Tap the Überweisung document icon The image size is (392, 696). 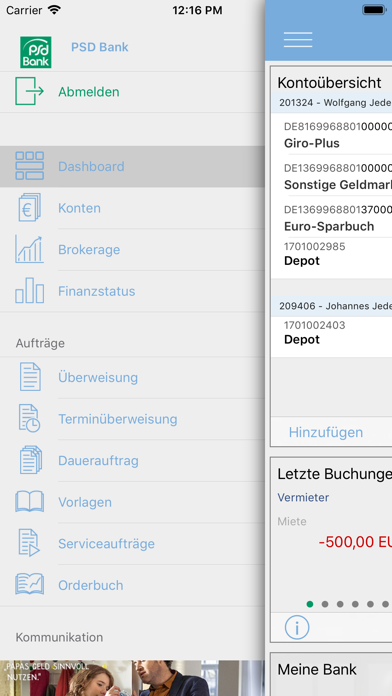(x=30, y=377)
